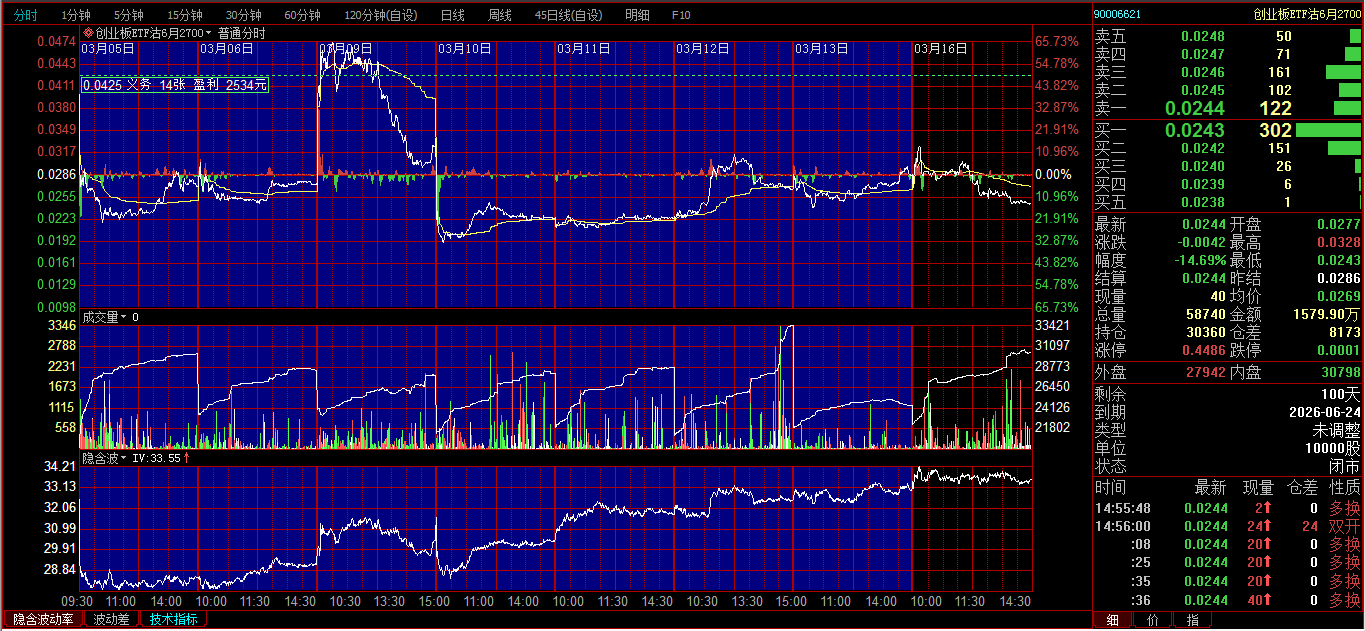The height and width of the screenshot is (631, 1365).
Task: Switch to the 价 price tab
Action: coord(1152,620)
